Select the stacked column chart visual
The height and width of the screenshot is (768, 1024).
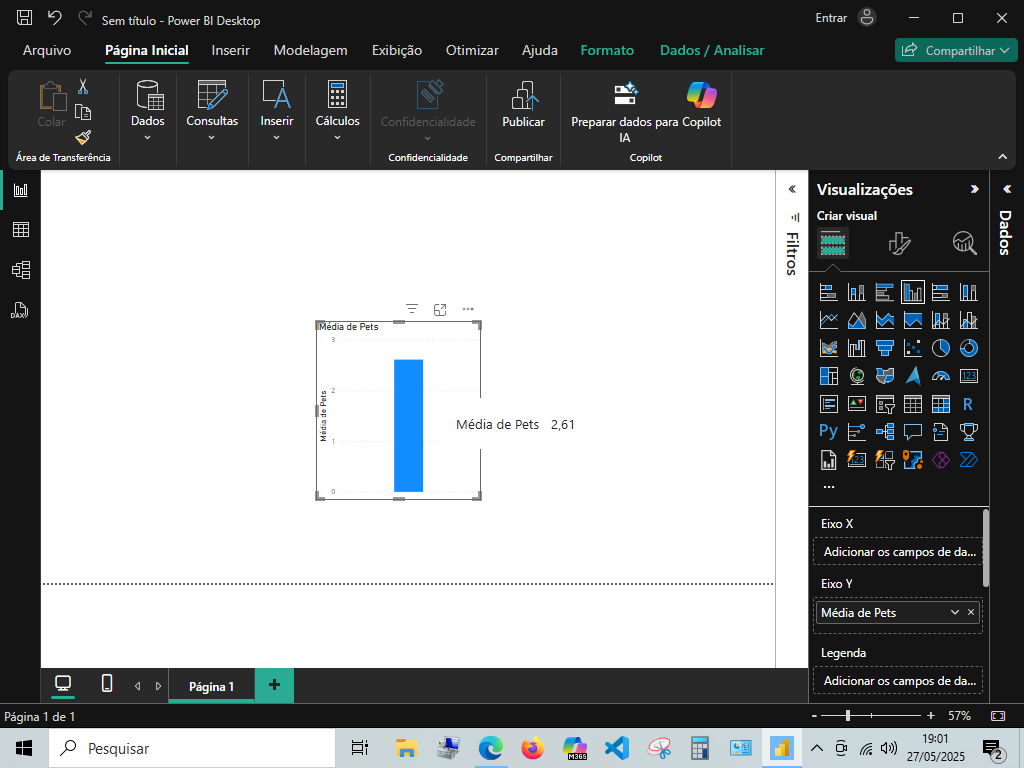point(857,292)
